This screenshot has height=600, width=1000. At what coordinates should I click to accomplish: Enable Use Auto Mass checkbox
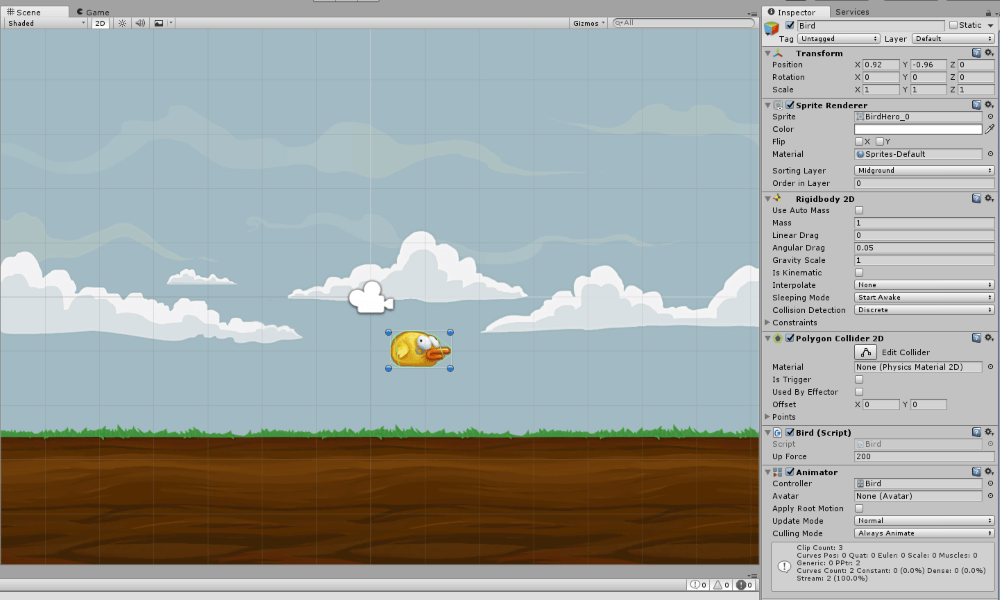858,210
